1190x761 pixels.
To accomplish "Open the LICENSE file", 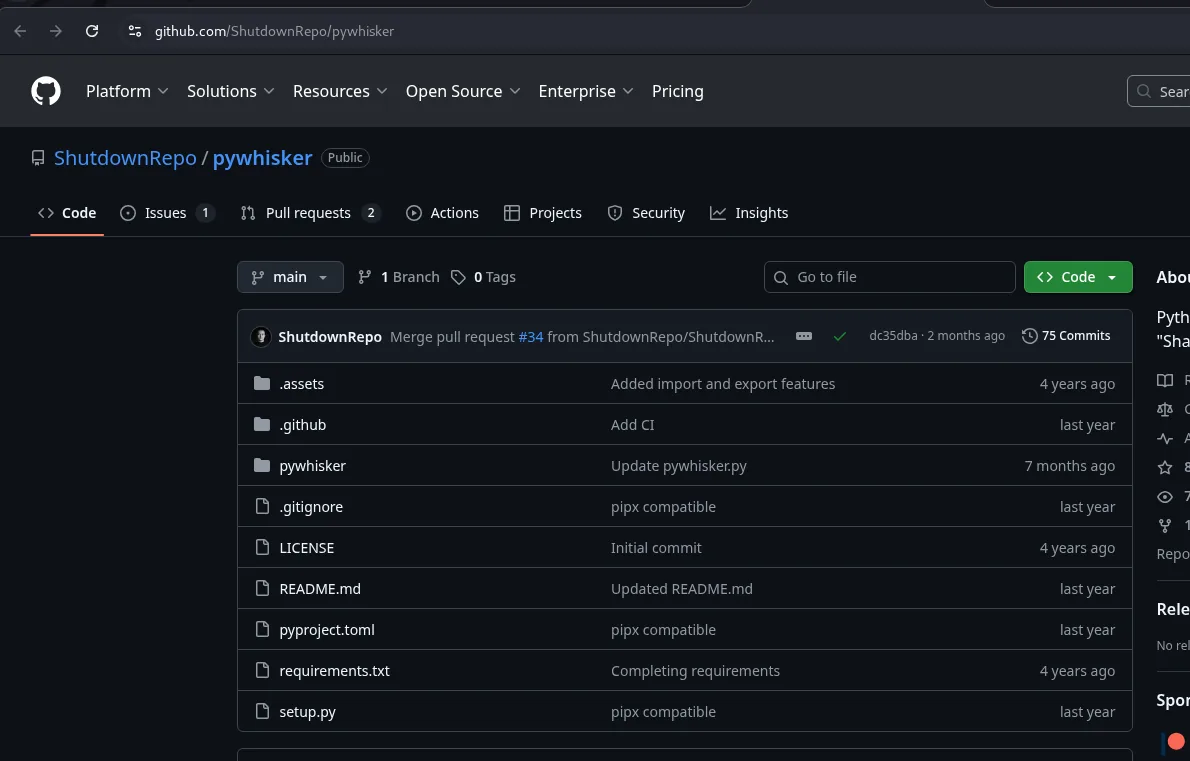I will click(307, 548).
